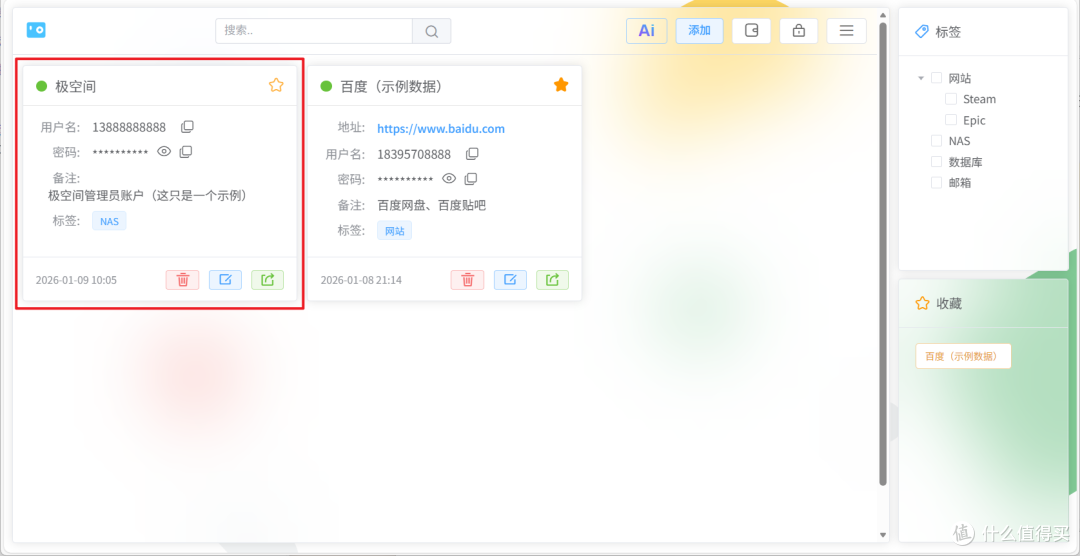Edit the 百度（示例数据） entry

pos(510,280)
